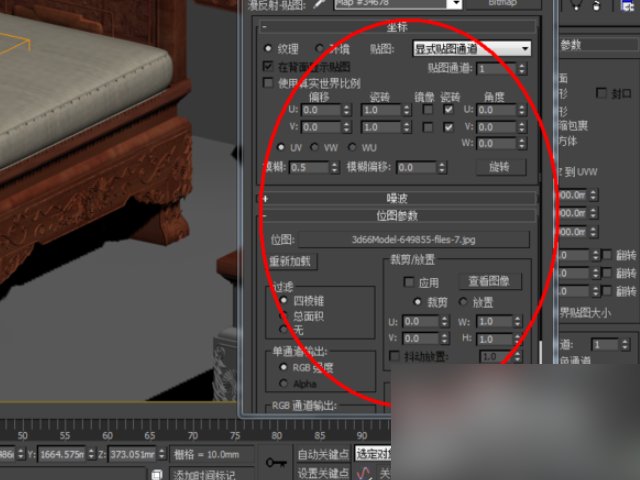
Task: Click the 查看图像 button
Action: pos(489,282)
